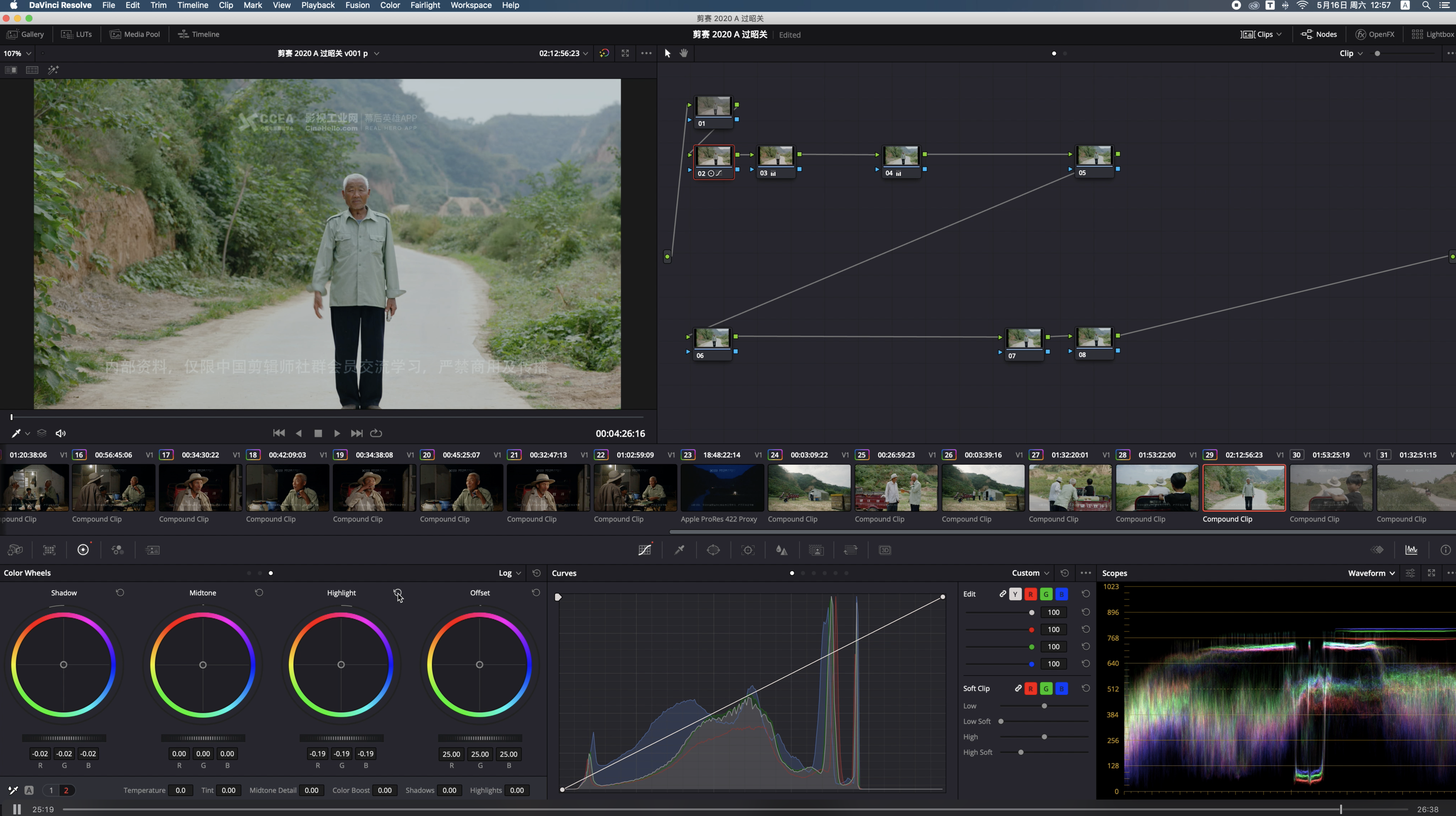The width and height of the screenshot is (1456, 816).
Task: Open the LUTs panel
Action: coord(76,34)
